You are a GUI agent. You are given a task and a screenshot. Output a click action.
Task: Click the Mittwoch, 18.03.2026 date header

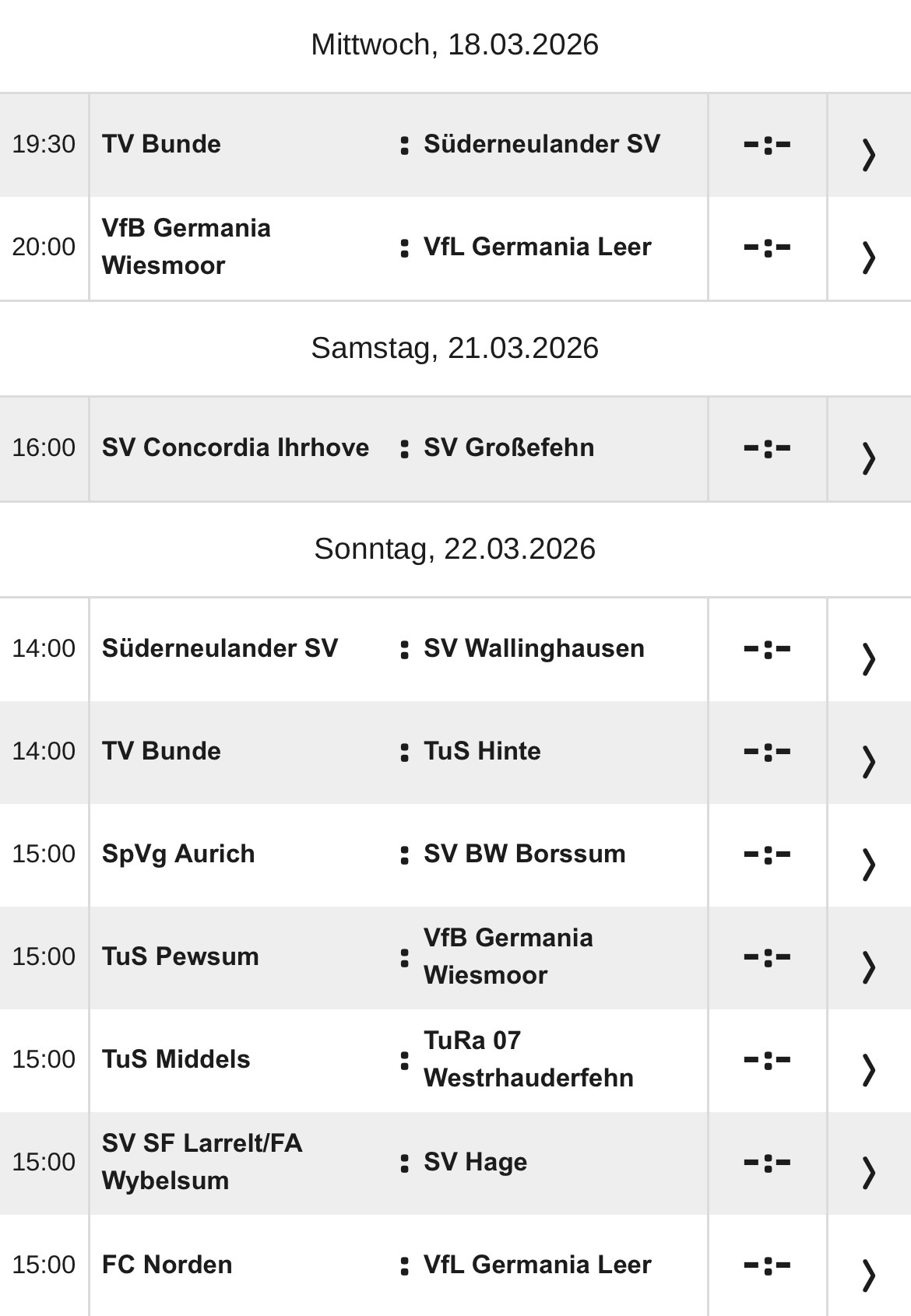coord(455,43)
